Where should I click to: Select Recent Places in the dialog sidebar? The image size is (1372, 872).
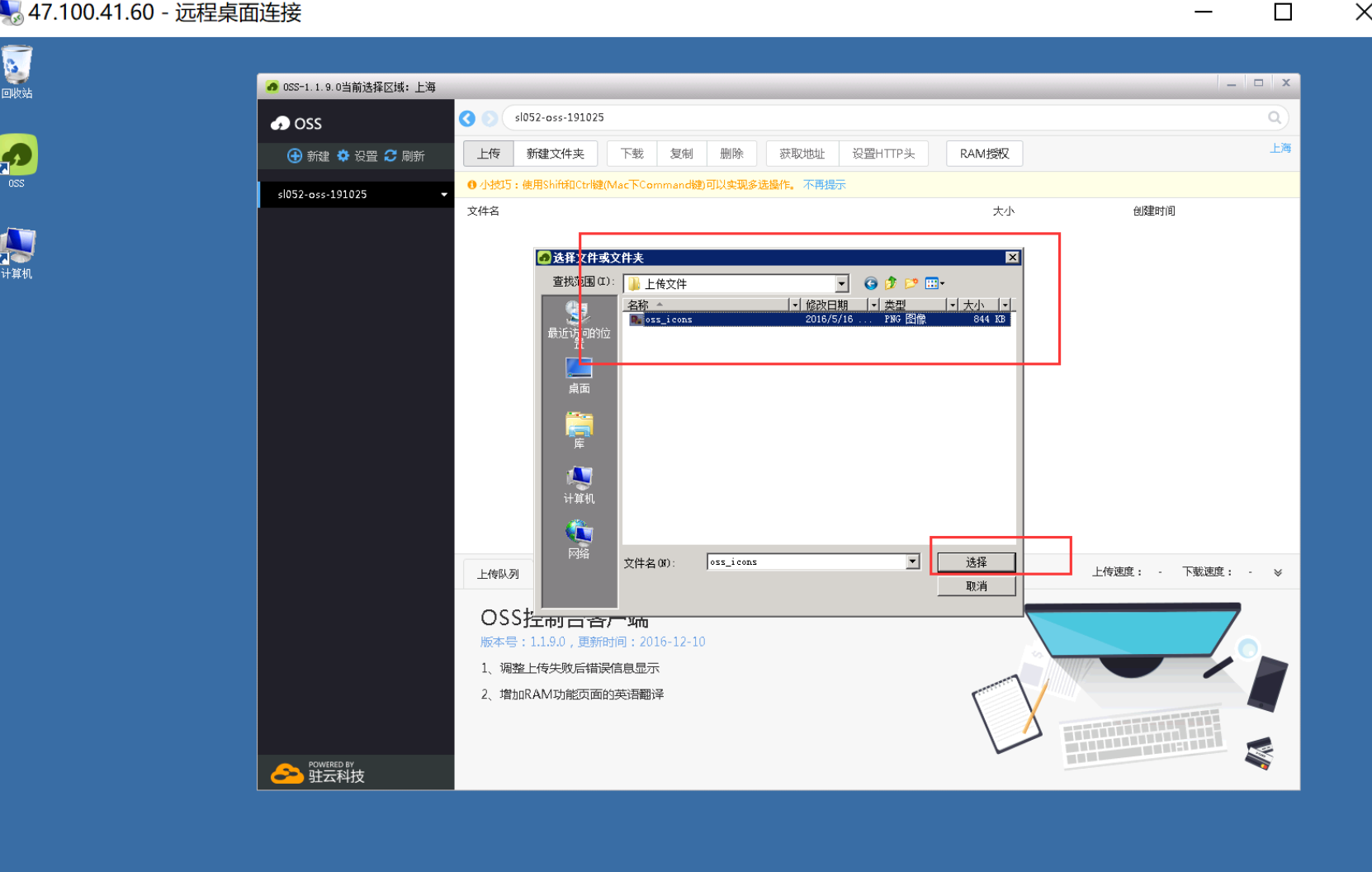pyautogui.click(x=579, y=324)
